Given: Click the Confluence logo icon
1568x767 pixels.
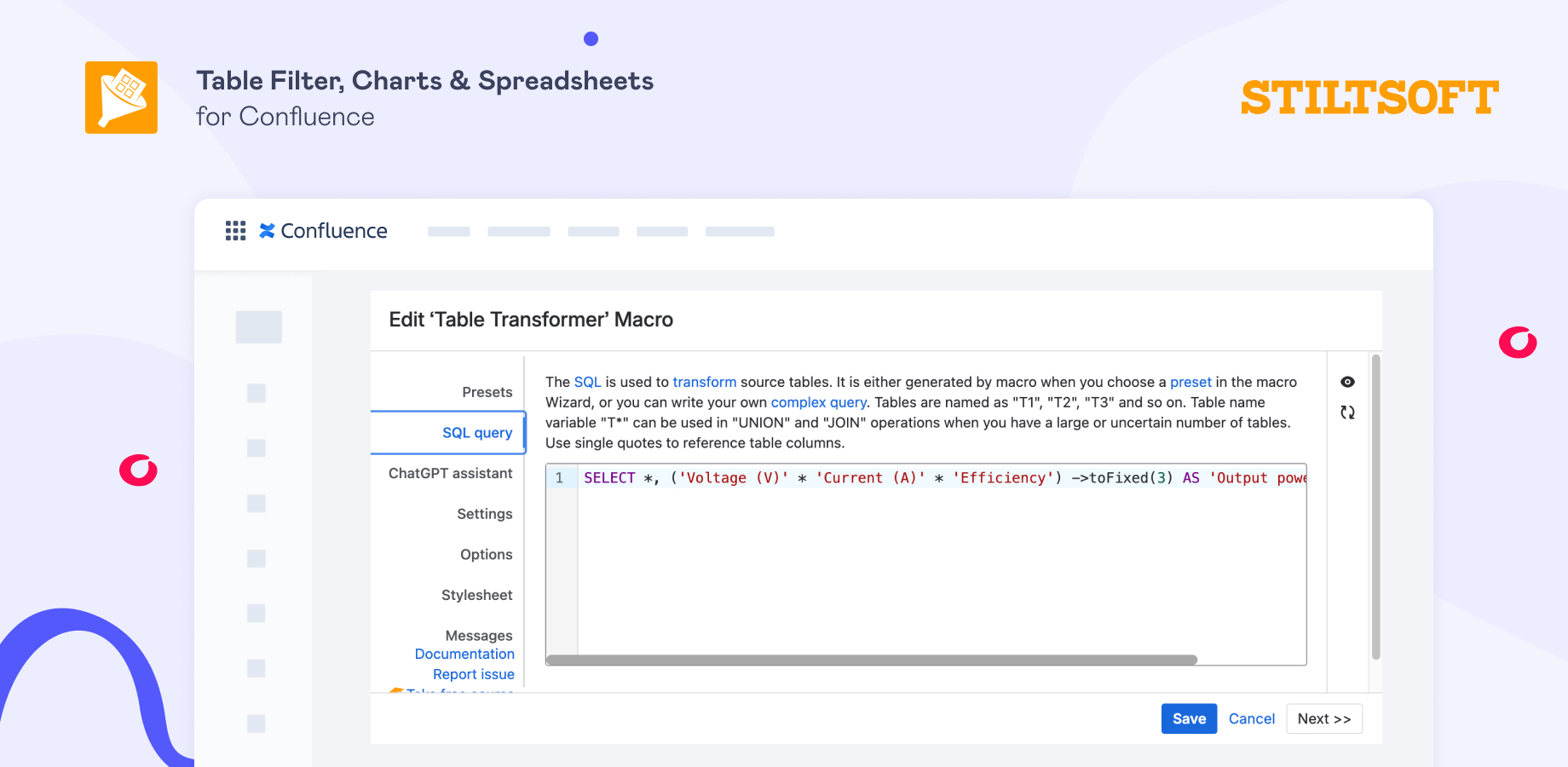Looking at the screenshot, I should pos(267,231).
